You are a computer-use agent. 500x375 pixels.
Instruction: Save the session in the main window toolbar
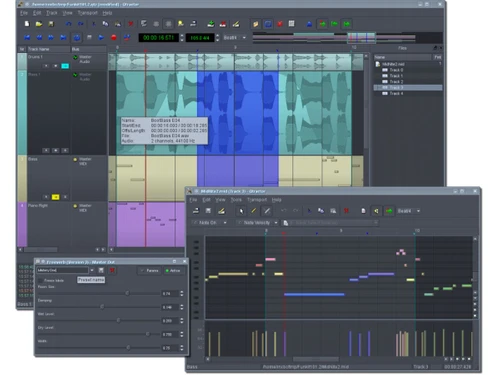(51, 24)
